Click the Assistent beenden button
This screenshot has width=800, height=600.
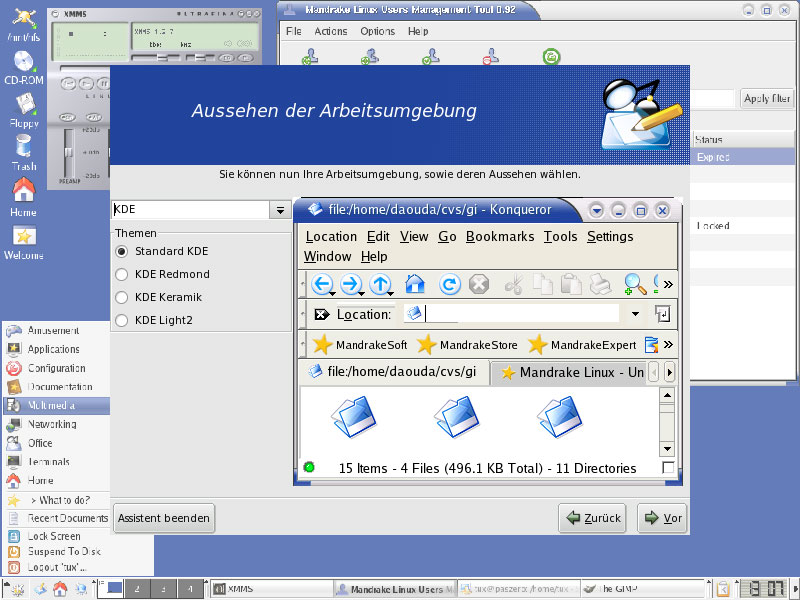point(164,518)
